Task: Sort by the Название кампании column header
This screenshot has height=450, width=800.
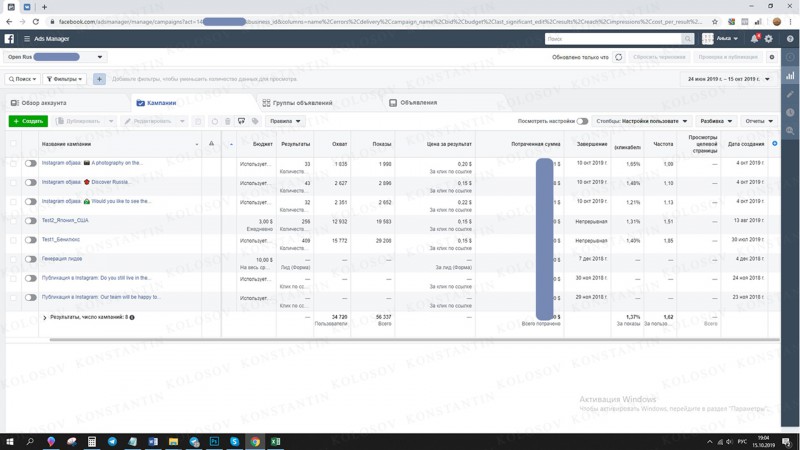Action: pyautogui.click(x=66, y=144)
